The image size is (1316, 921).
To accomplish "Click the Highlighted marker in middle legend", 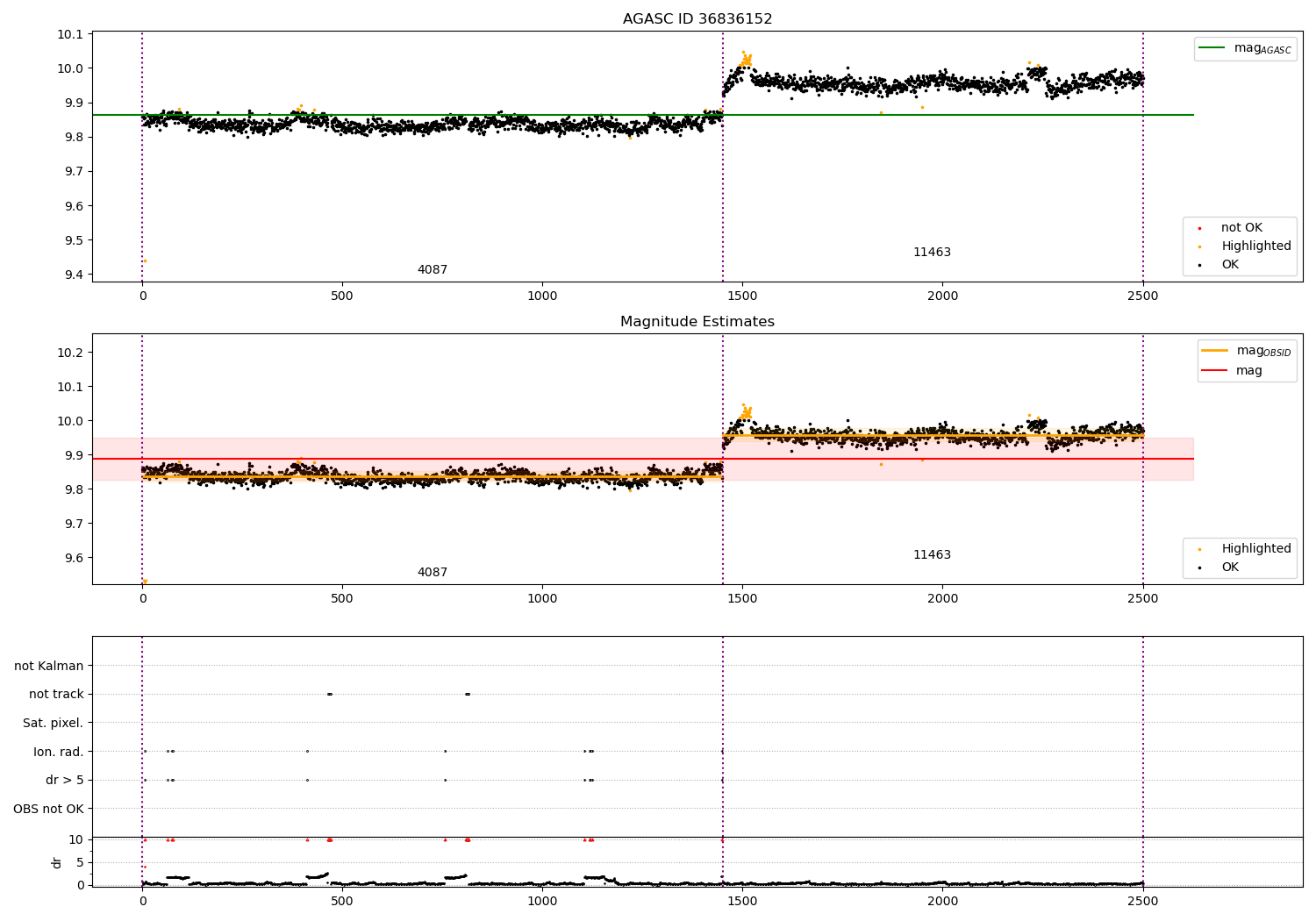I will 1199,549.
